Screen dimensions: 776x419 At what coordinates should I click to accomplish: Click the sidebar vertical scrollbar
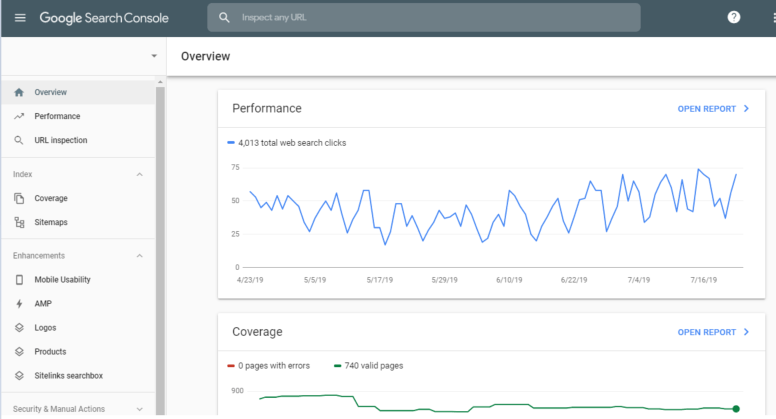(x=160, y=240)
